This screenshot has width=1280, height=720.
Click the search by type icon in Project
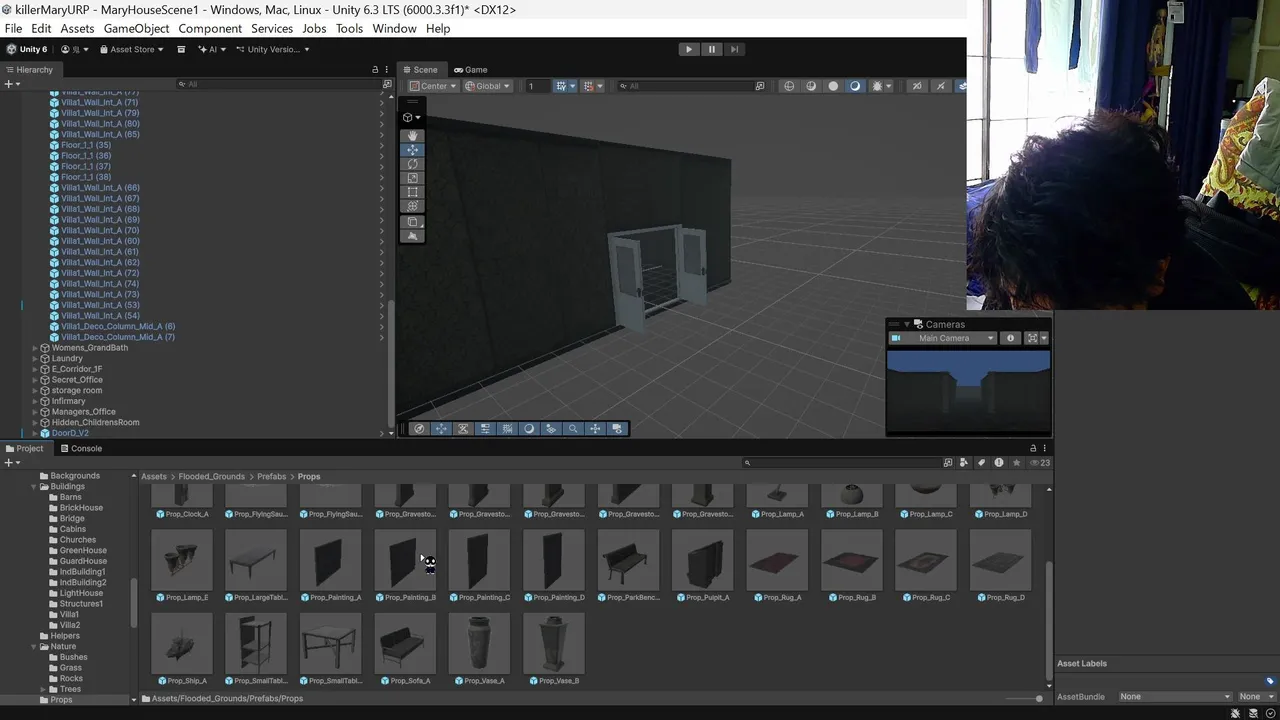[964, 463]
